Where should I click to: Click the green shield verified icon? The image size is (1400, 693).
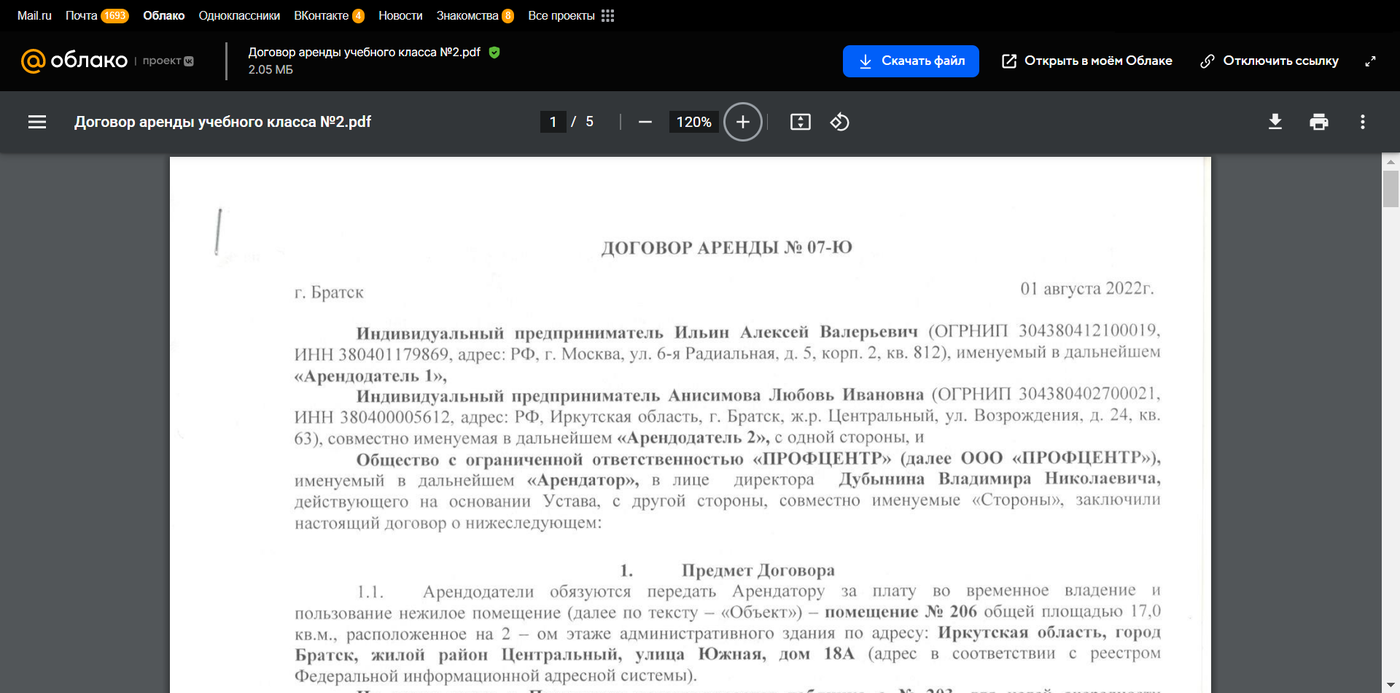(494, 52)
